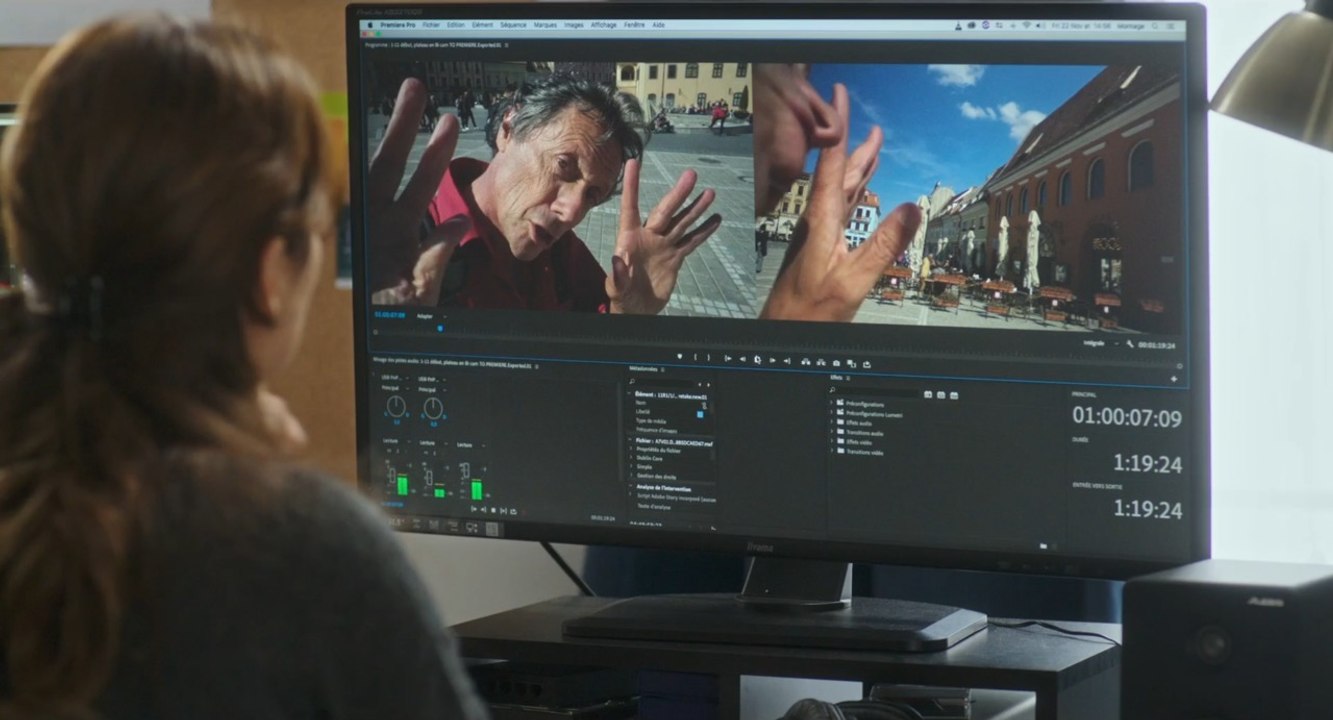Step forward one frame in Program monitor
1333x720 pixels.
pyautogui.click(x=772, y=359)
